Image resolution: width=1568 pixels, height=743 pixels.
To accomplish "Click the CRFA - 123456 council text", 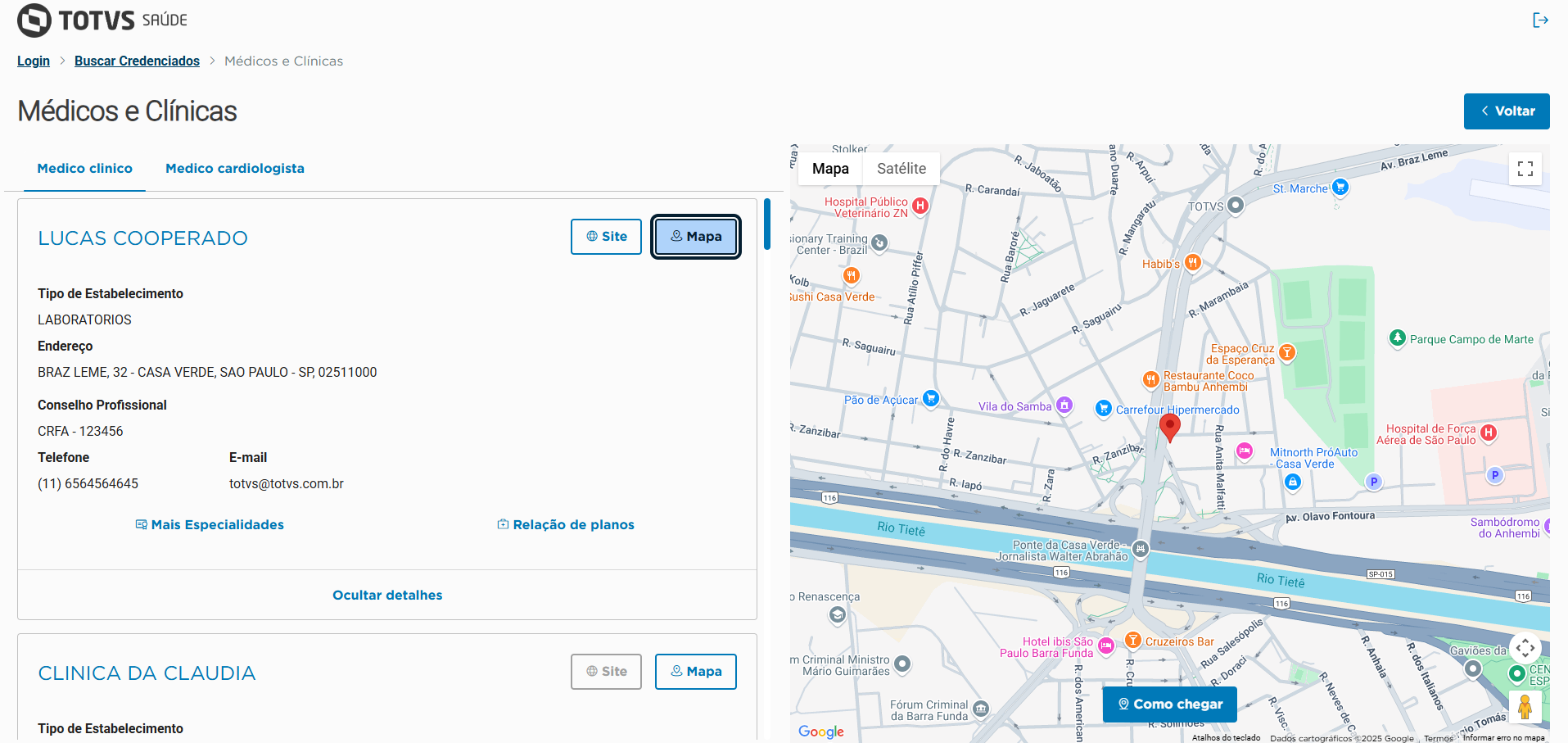I will 80,432.
